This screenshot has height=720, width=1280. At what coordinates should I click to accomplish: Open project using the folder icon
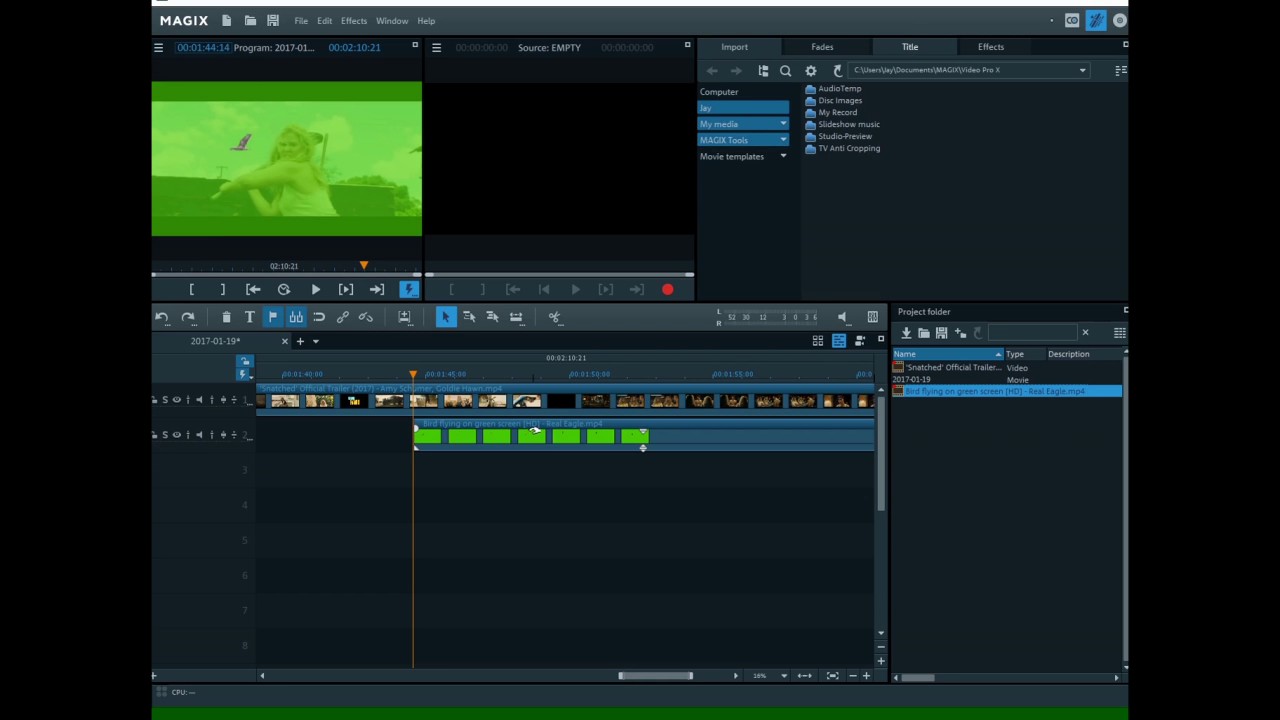click(x=250, y=20)
